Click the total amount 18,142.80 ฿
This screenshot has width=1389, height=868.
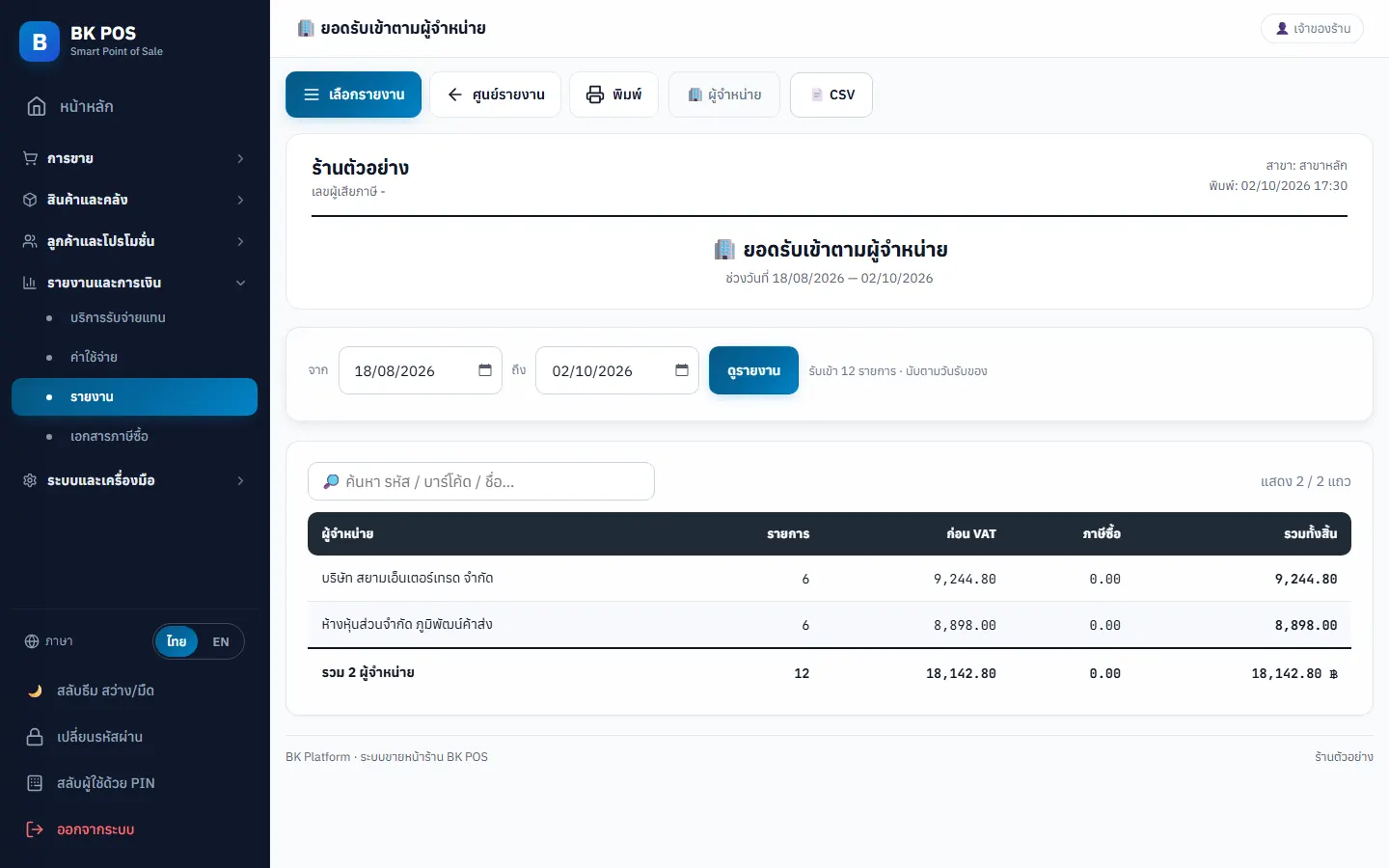[x=1294, y=673]
